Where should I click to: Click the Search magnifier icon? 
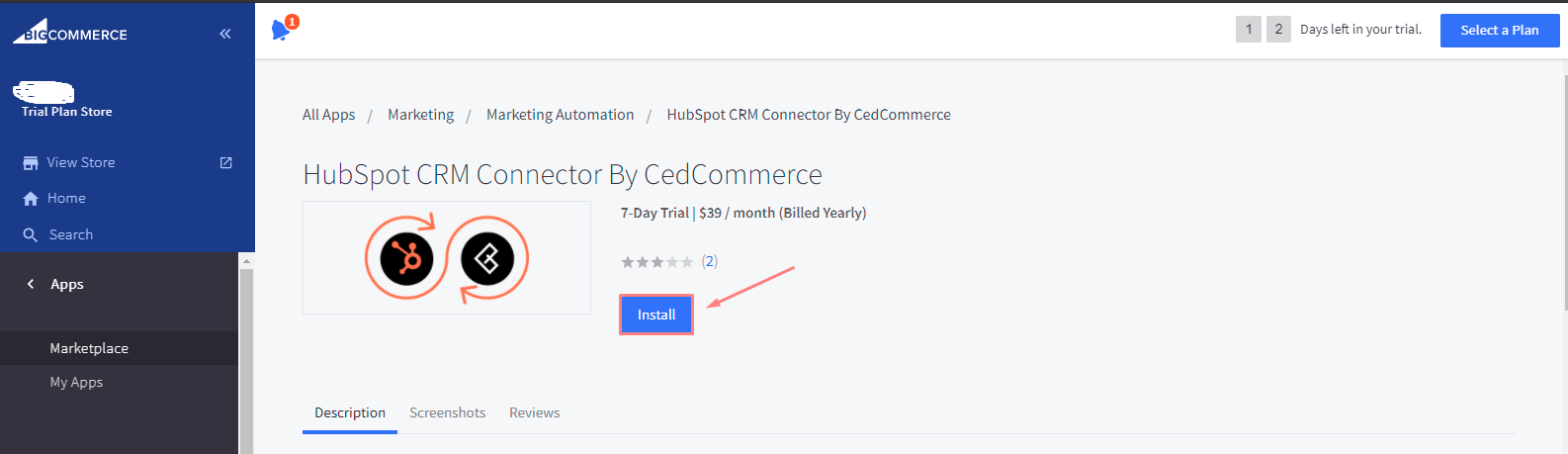point(31,235)
